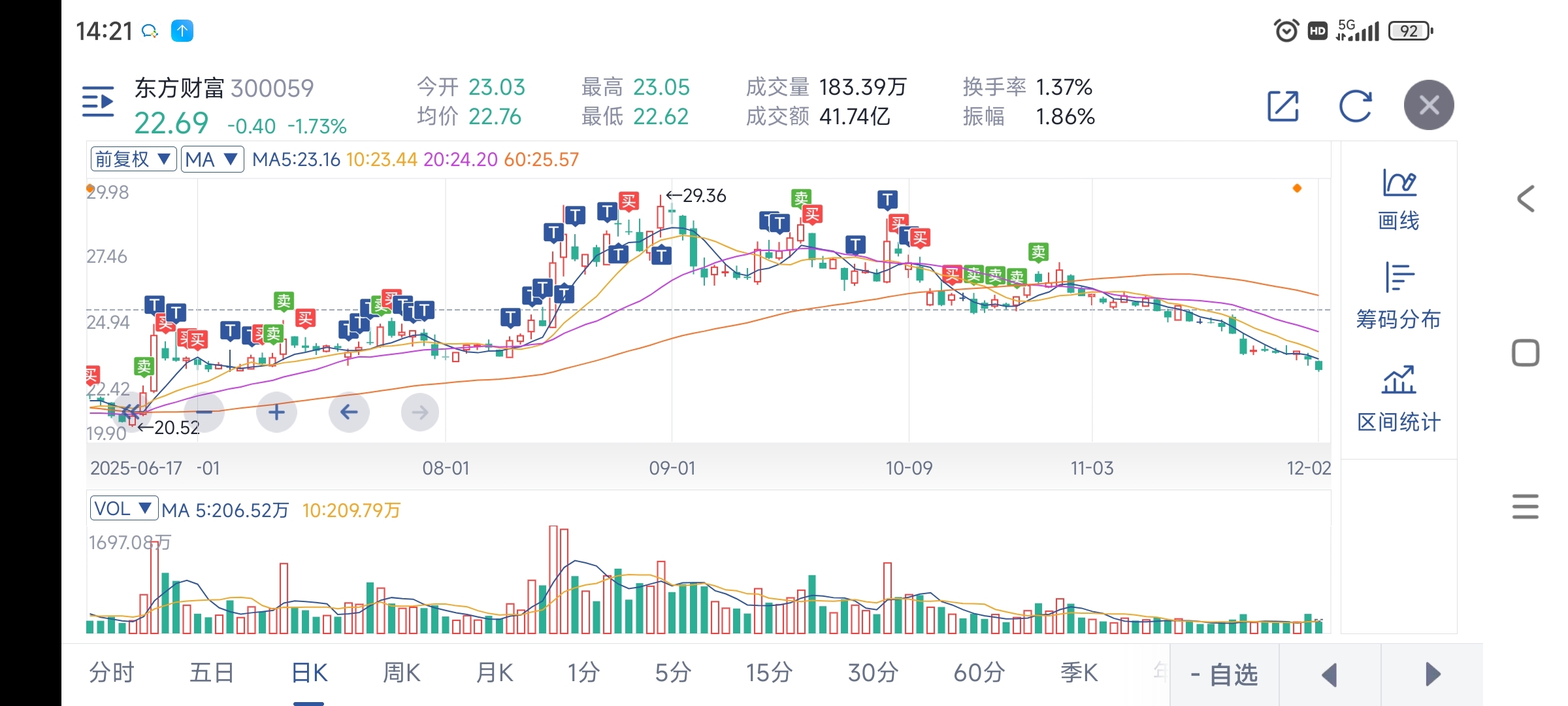This screenshot has width=1568, height=706.
Task: Toggle 自选 watchlist for this stock
Action: (1224, 675)
